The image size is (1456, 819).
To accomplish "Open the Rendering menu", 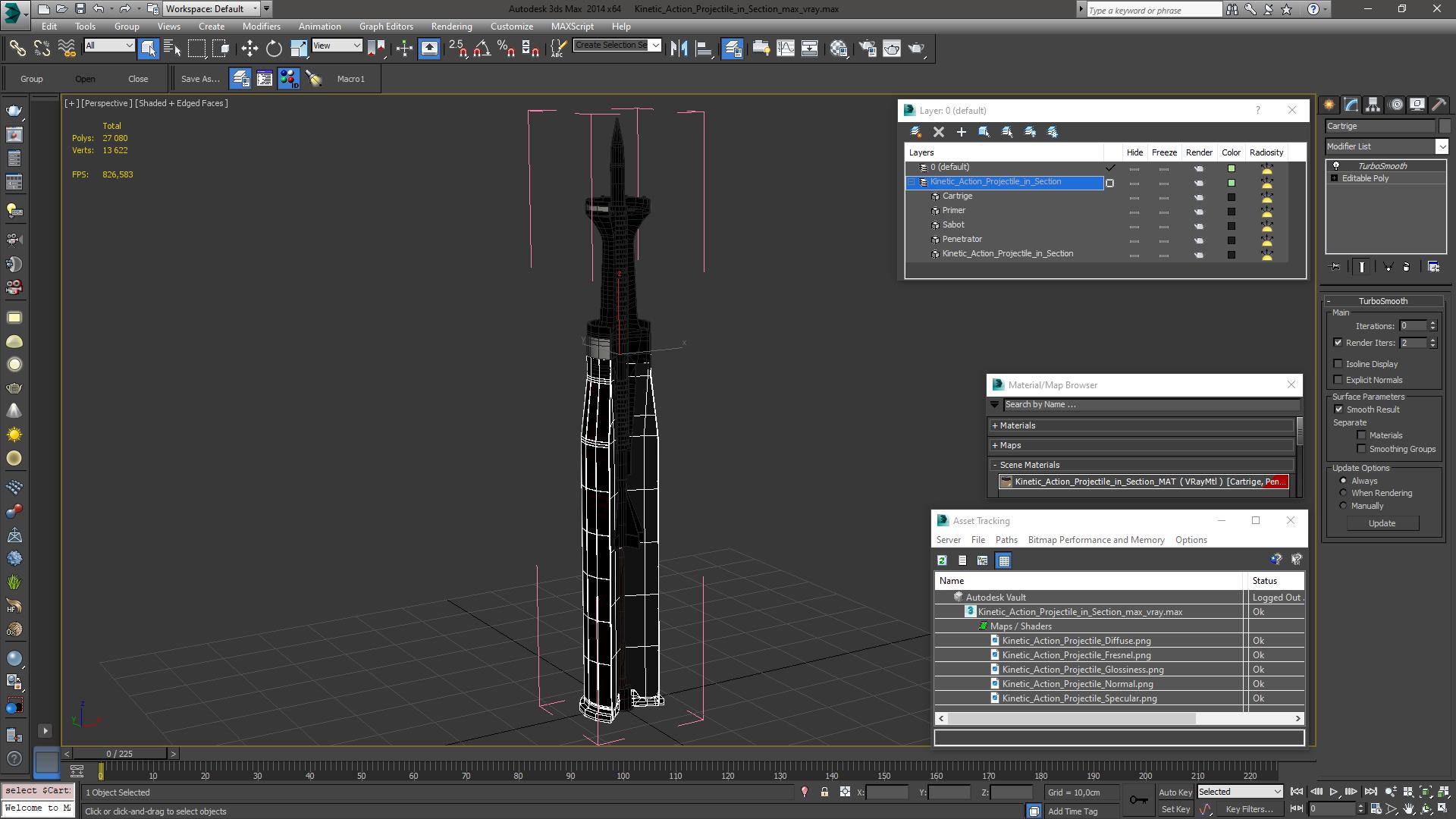I will [451, 26].
